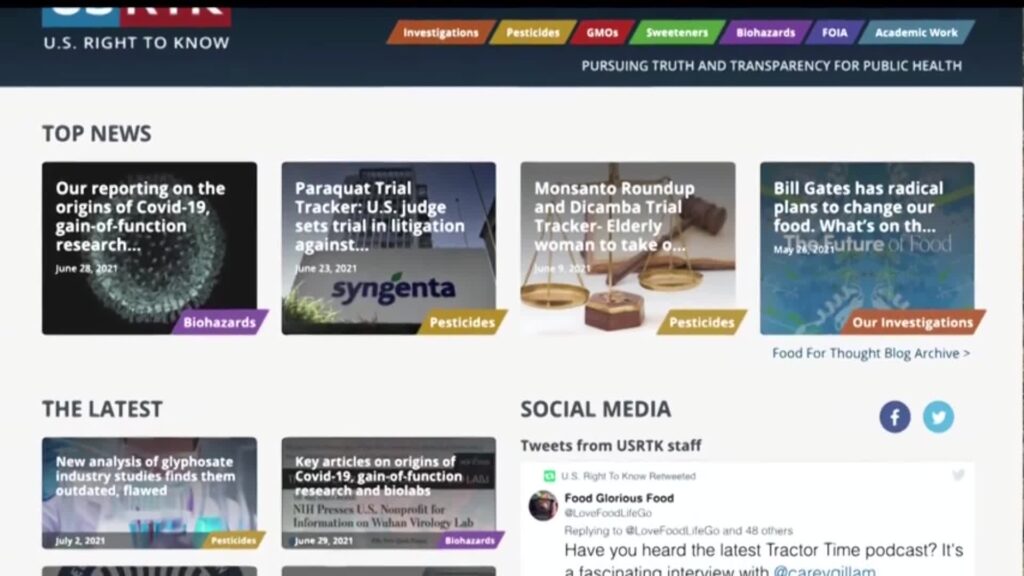The image size is (1024, 576).
Task: Click Biohazards tag on Covid-19 reporting card
Action: point(219,322)
